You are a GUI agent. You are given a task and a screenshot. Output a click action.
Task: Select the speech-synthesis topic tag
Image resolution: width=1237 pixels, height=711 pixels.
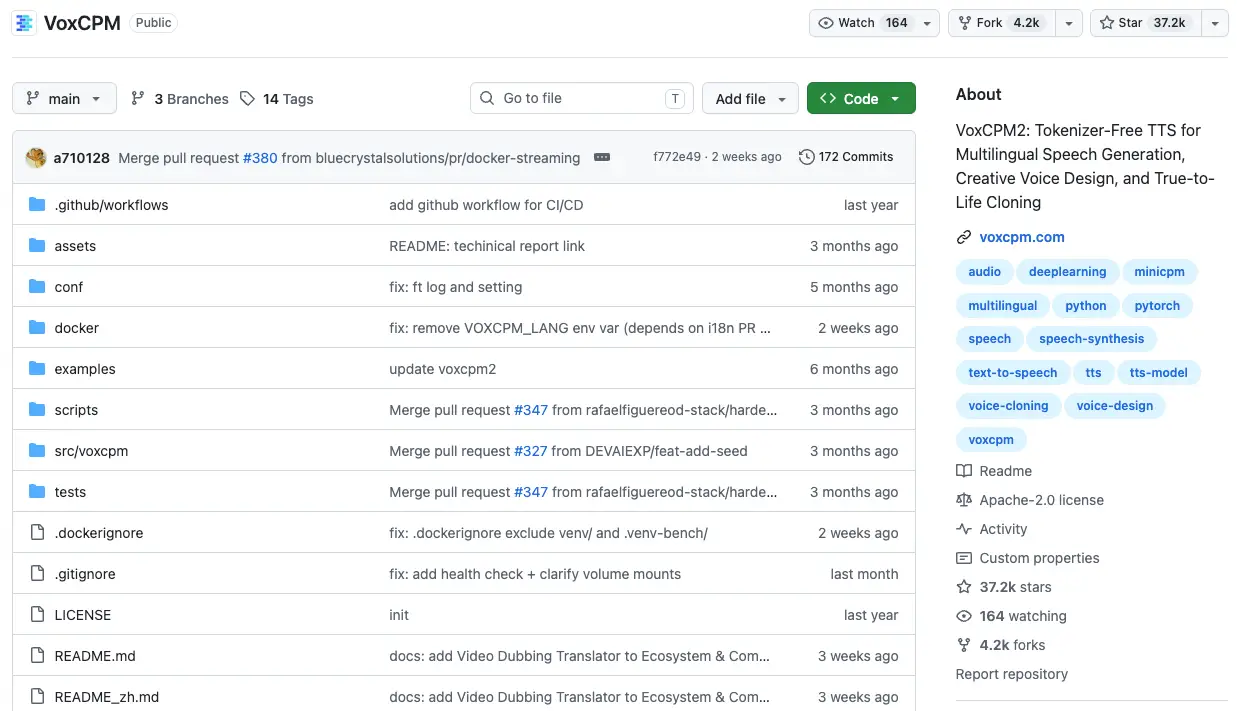(1092, 339)
